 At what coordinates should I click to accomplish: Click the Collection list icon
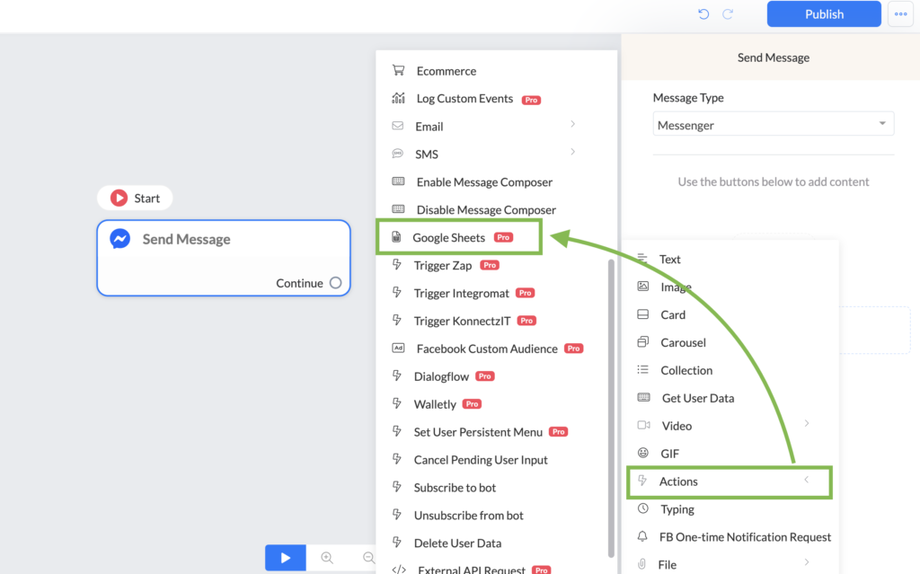(x=643, y=369)
